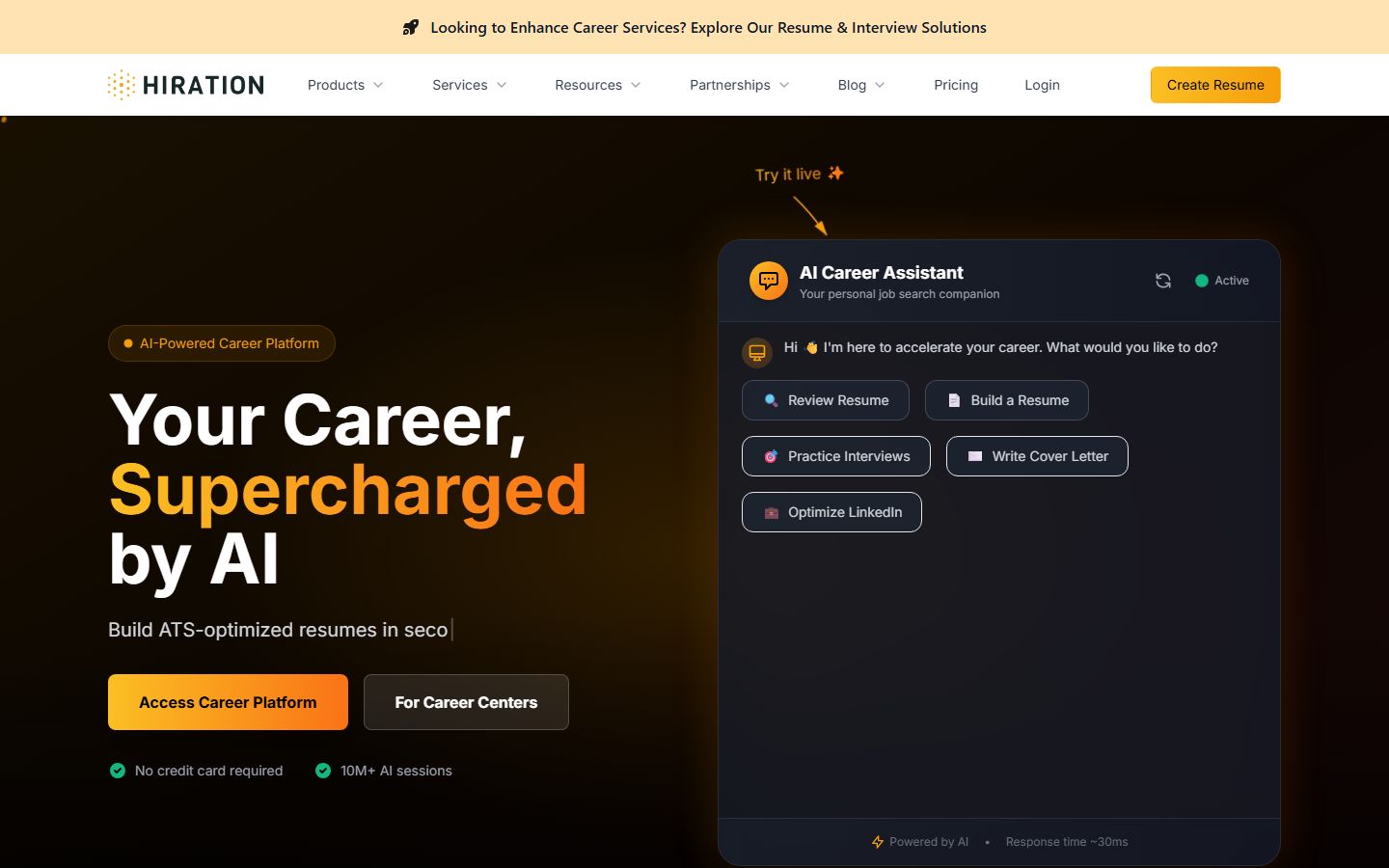The image size is (1389, 868).
Task: Open the Pricing page
Action: pos(956,85)
